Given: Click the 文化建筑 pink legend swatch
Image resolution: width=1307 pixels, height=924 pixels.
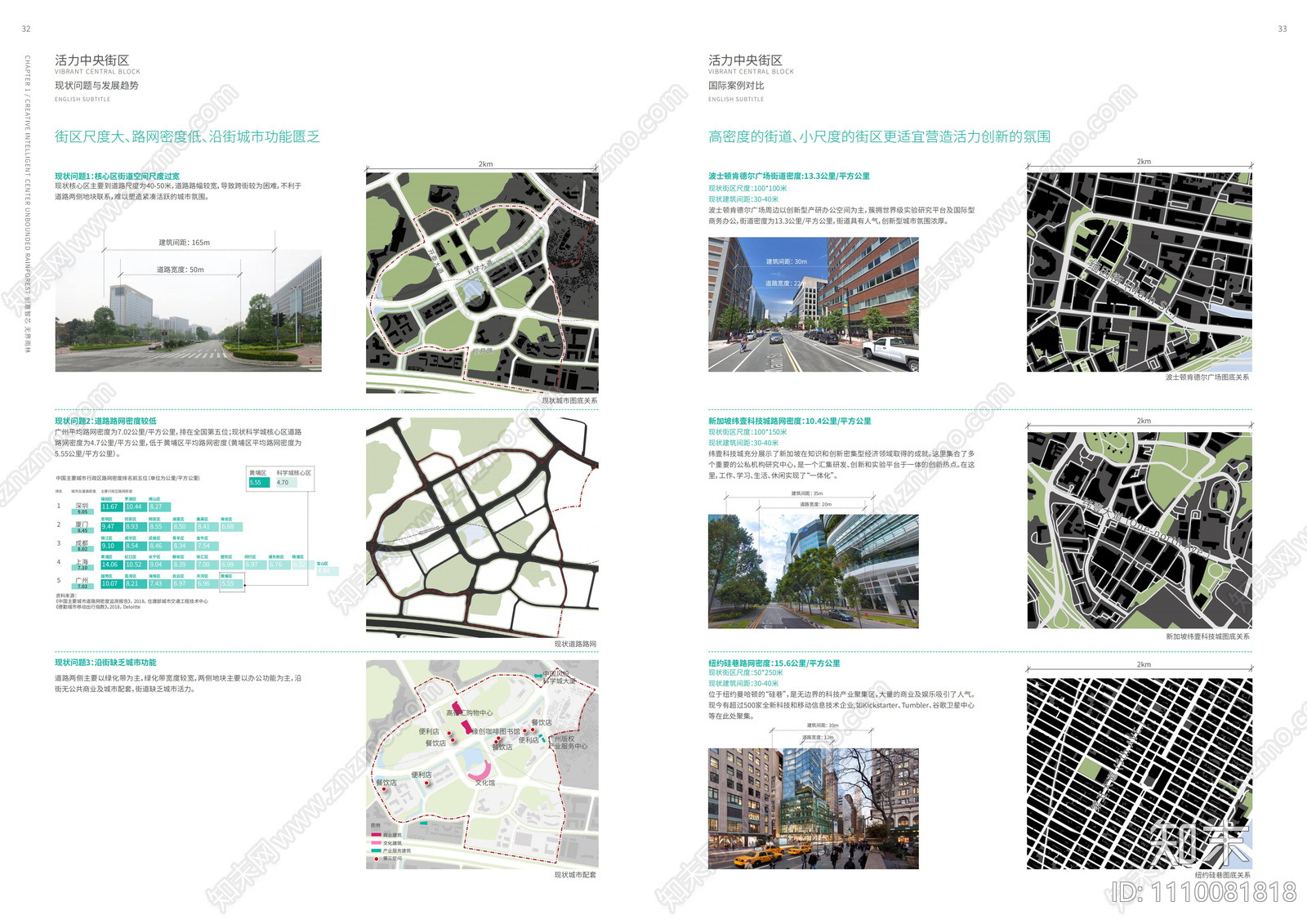Looking at the screenshot, I should [376, 843].
